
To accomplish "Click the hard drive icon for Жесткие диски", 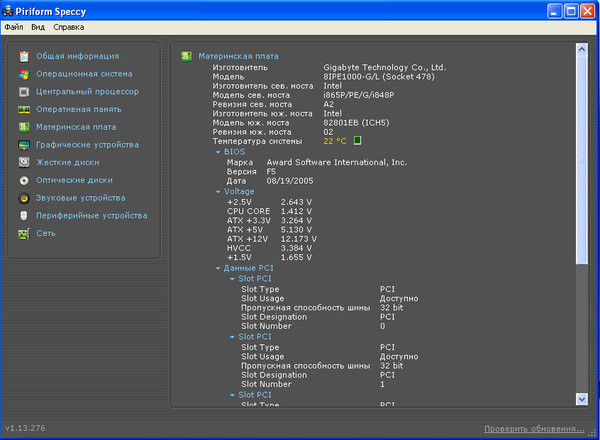I will (x=24, y=163).
